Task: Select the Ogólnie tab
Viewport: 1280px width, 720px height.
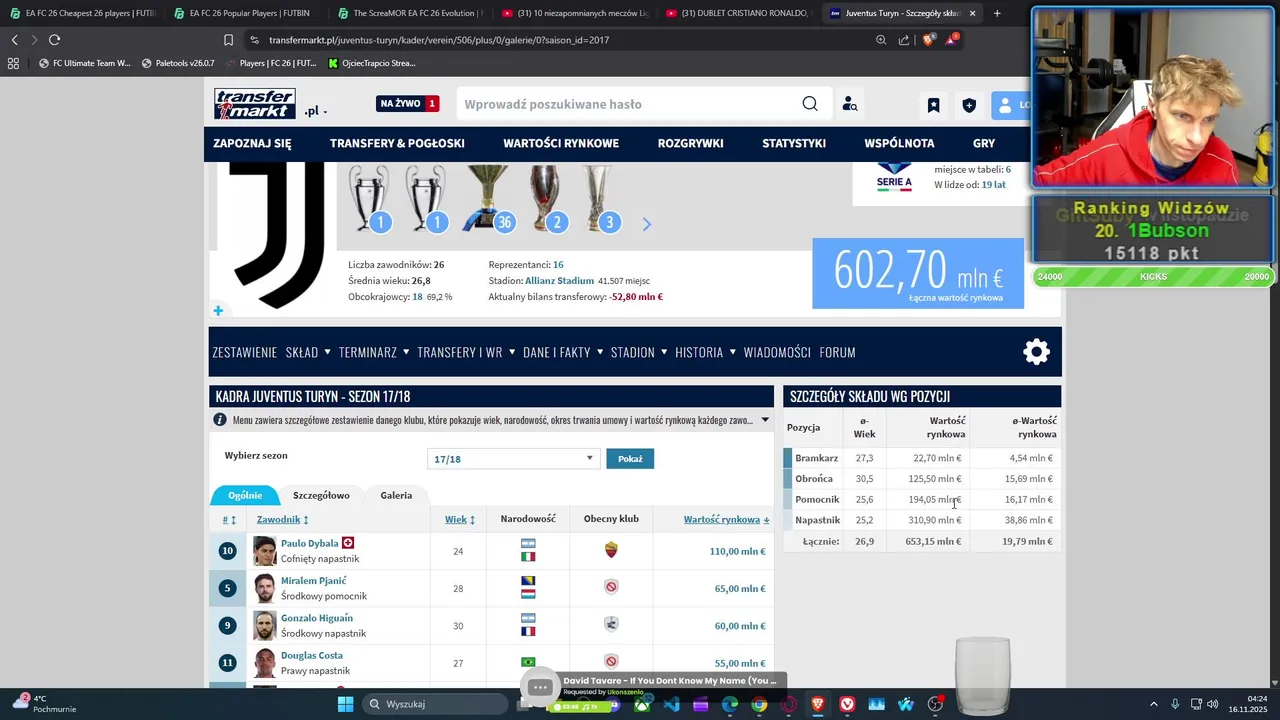Action: click(245, 495)
